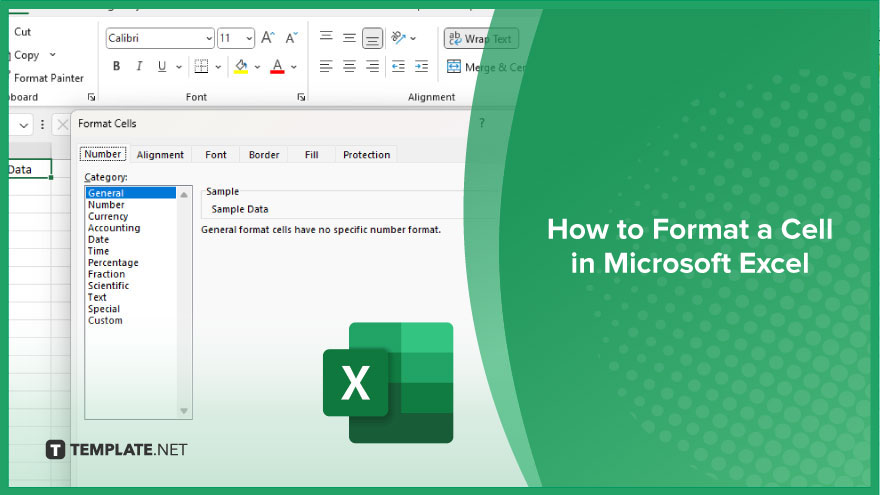Open Clipboard dialog launcher
The image size is (880, 495).
pyautogui.click(x=91, y=97)
